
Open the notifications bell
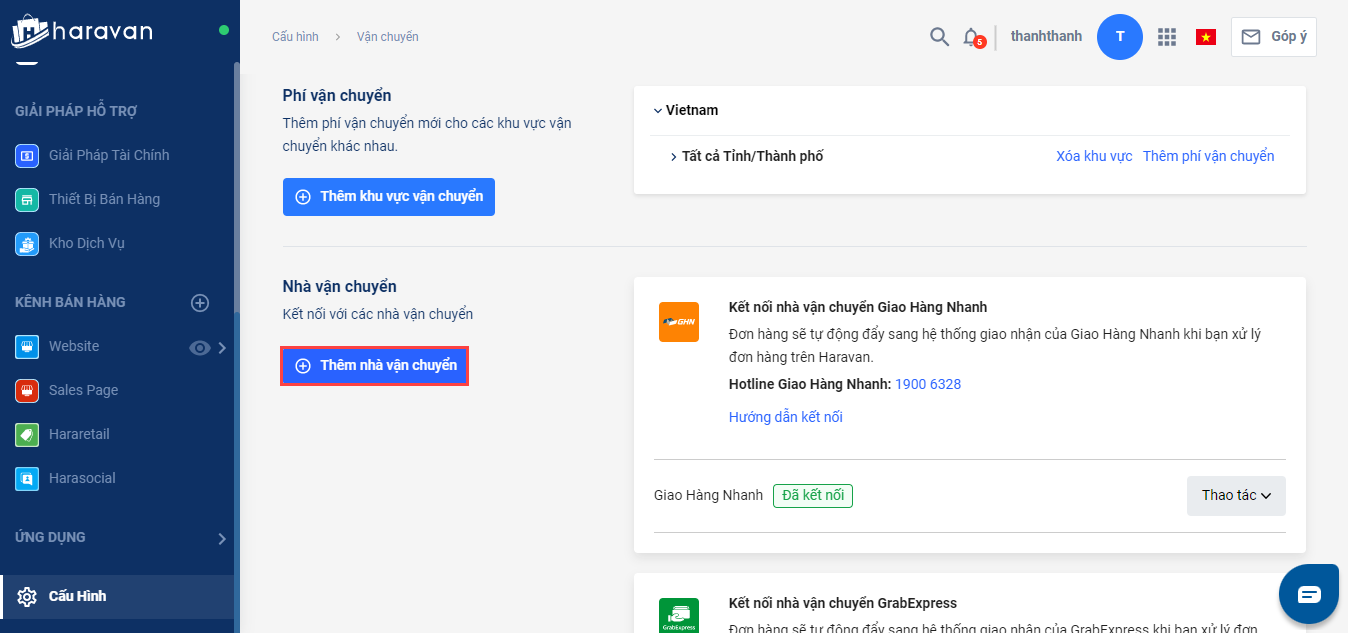(x=971, y=37)
